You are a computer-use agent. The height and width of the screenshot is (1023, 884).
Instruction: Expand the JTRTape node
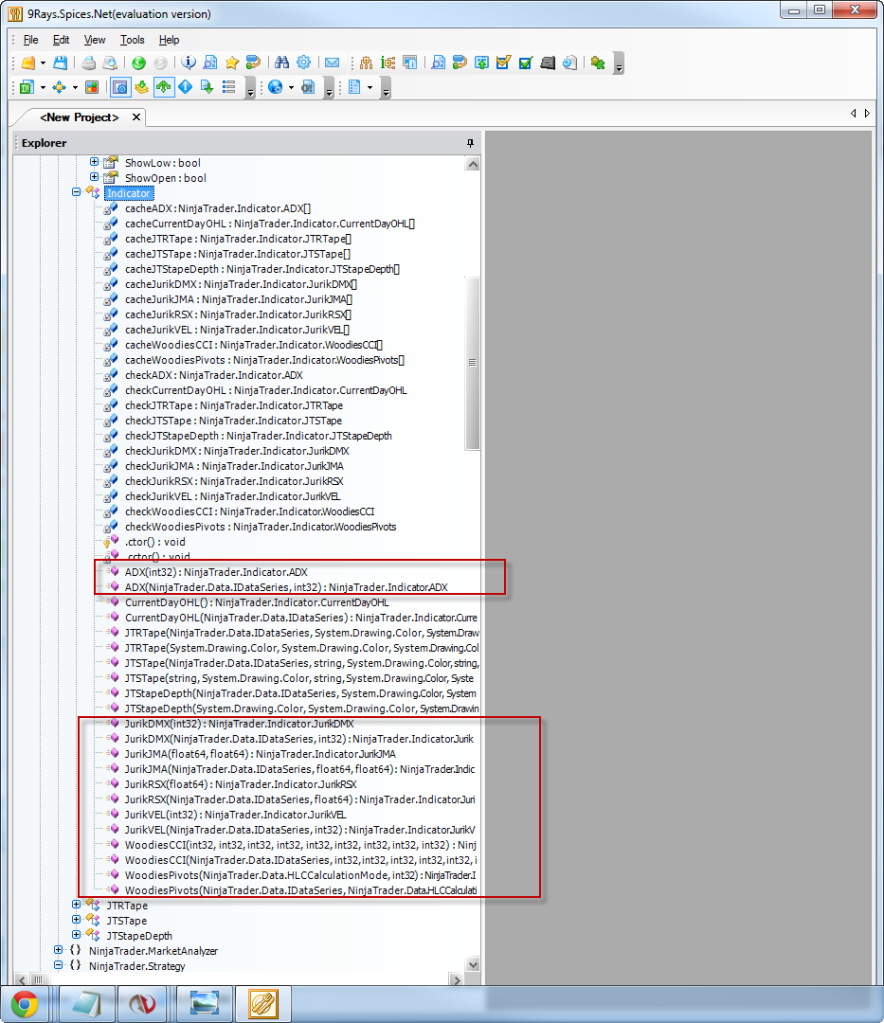(x=77, y=905)
